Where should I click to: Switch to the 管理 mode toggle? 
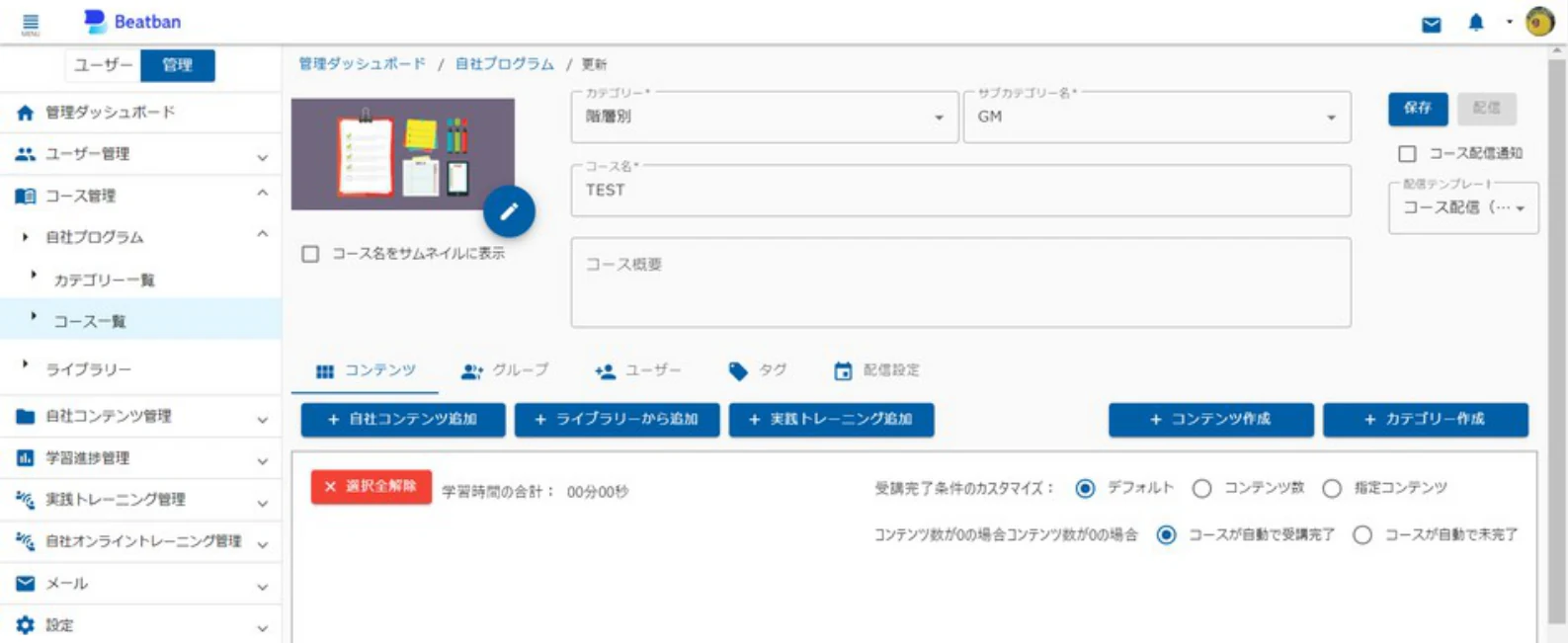pyautogui.click(x=178, y=65)
